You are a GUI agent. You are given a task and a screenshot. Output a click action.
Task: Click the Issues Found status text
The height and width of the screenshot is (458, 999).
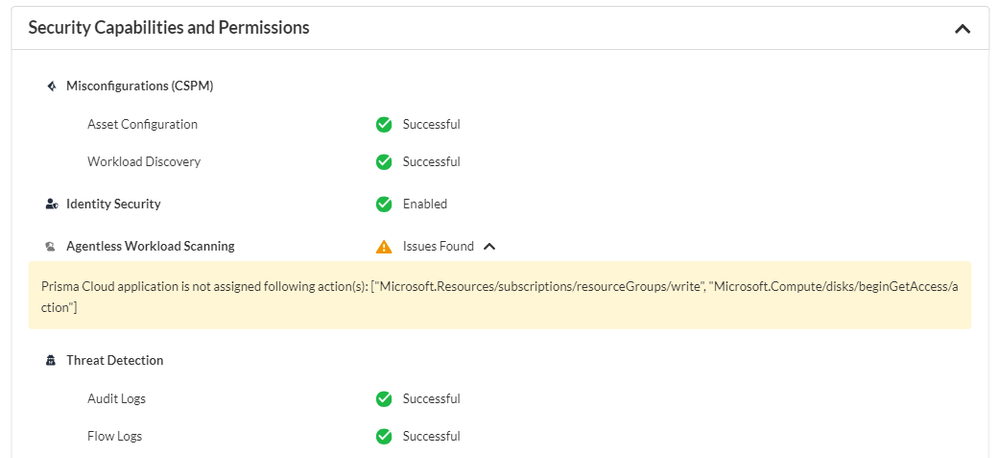(x=438, y=246)
